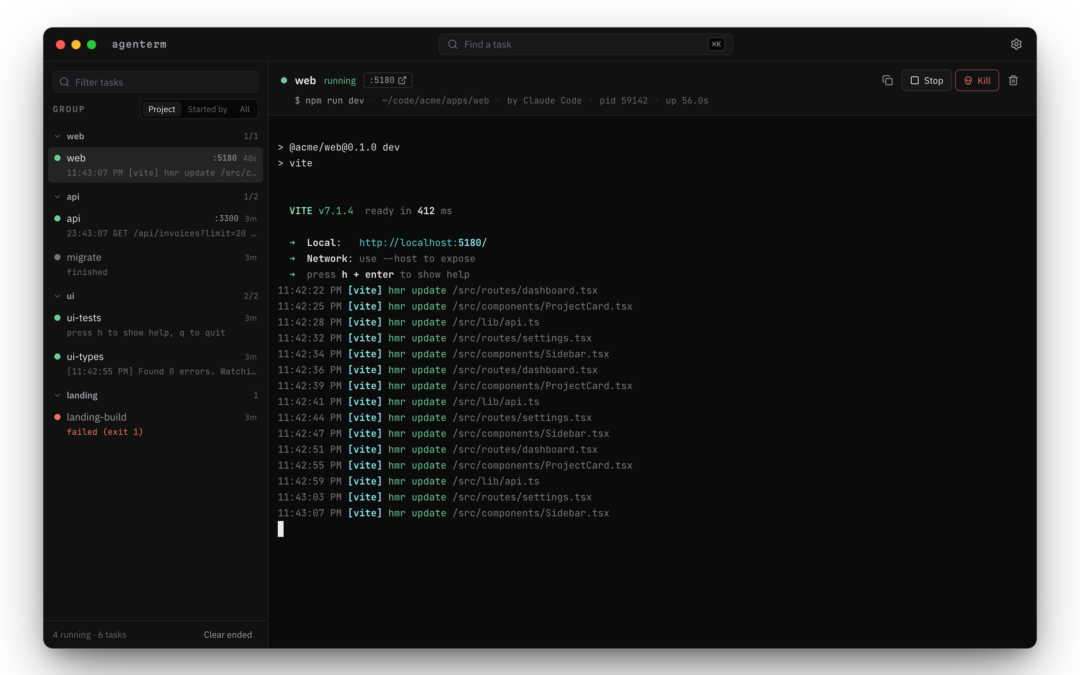Viewport: 1080px width, 675px height.
Task: Click 'pid 59142' in header
Action: tap(623, 101)
